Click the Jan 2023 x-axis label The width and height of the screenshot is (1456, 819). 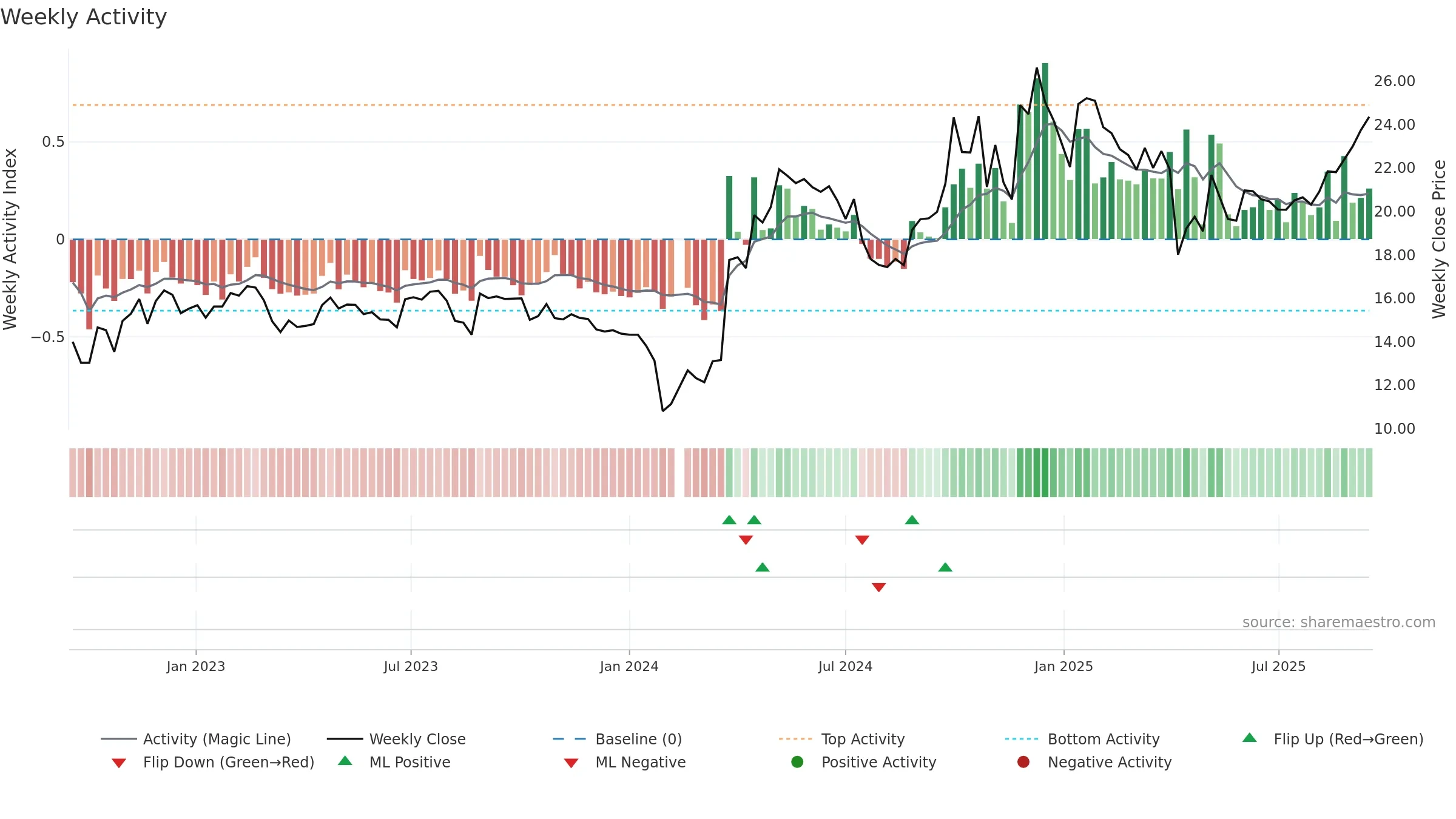tap(196, 666)
